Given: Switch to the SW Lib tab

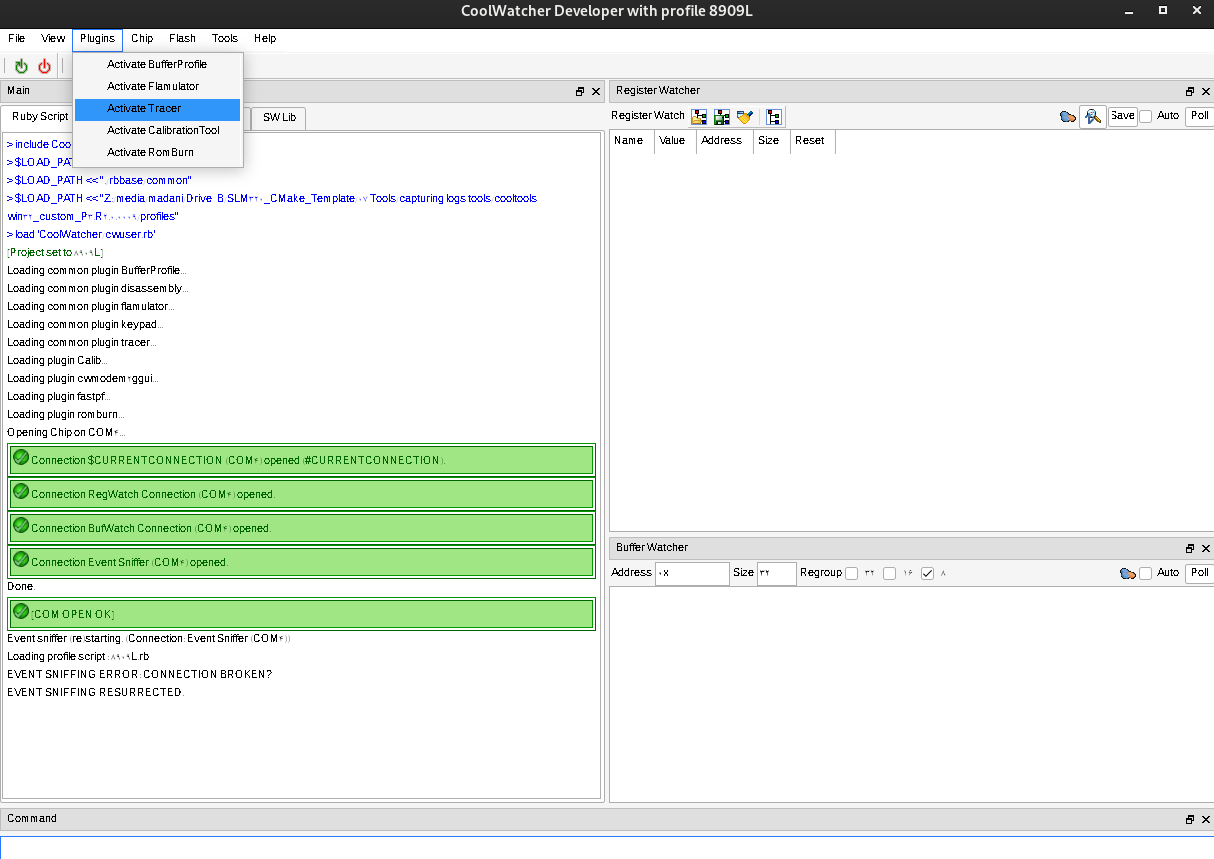Looking at the screenshot, I should coord(279,117).
